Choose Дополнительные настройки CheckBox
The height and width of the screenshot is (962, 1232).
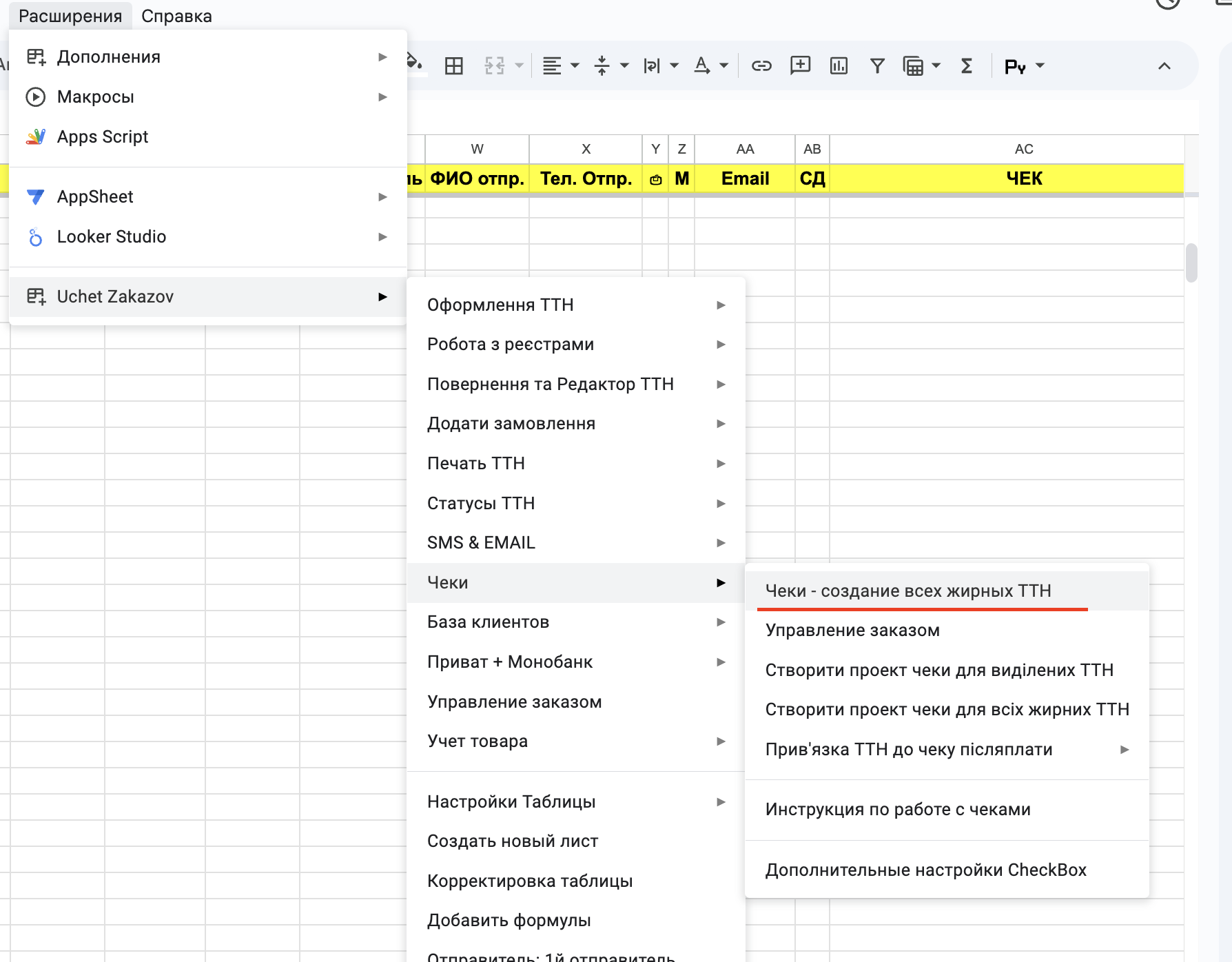click(925, 870)
